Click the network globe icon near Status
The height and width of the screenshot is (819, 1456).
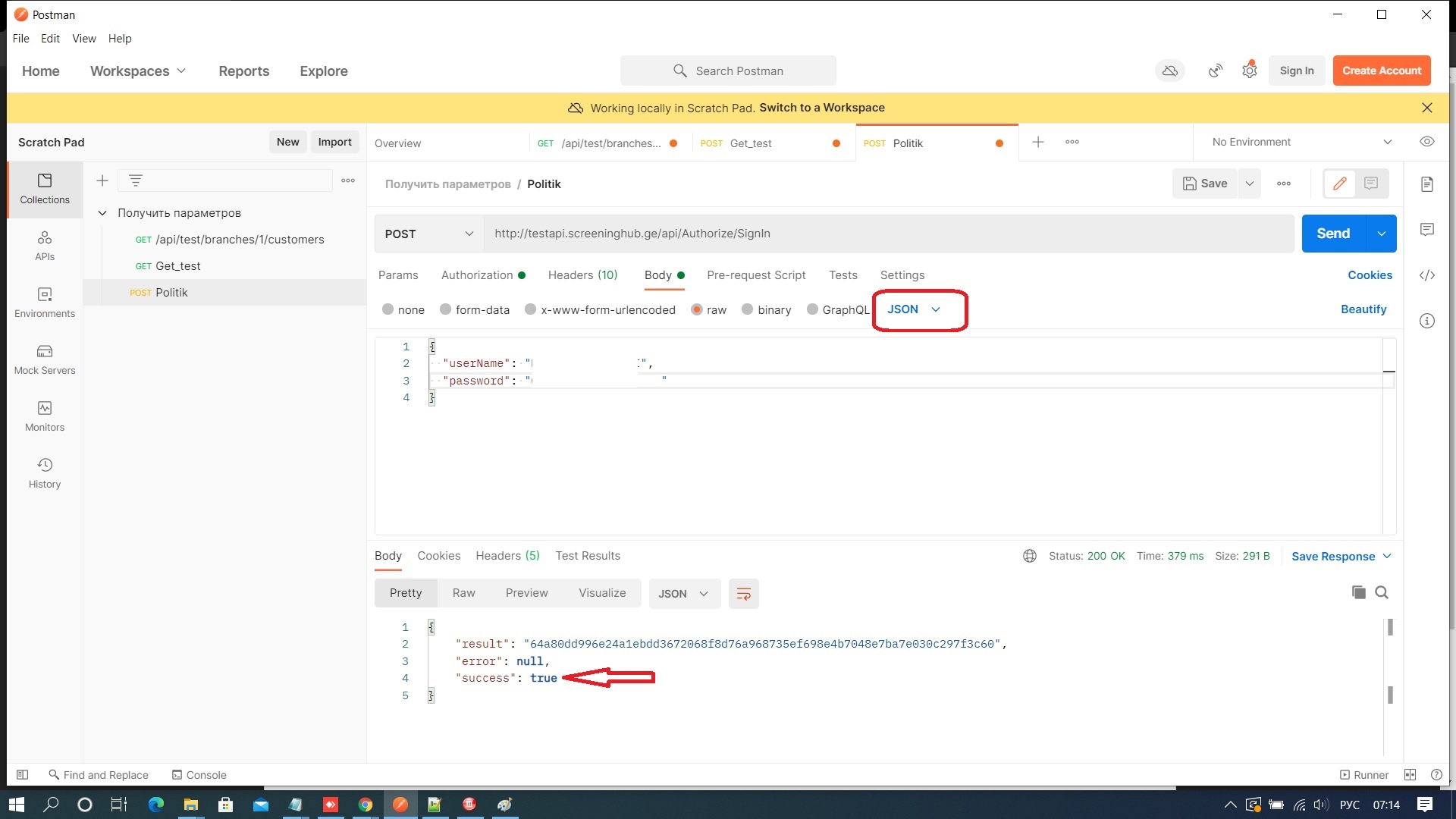click(1030, 556)
